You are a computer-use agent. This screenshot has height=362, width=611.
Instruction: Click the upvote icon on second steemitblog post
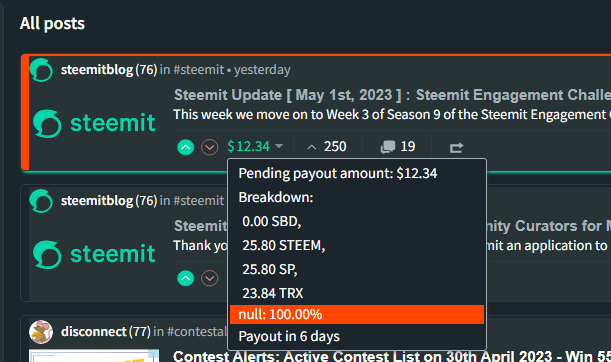click(x=185, y=278)
